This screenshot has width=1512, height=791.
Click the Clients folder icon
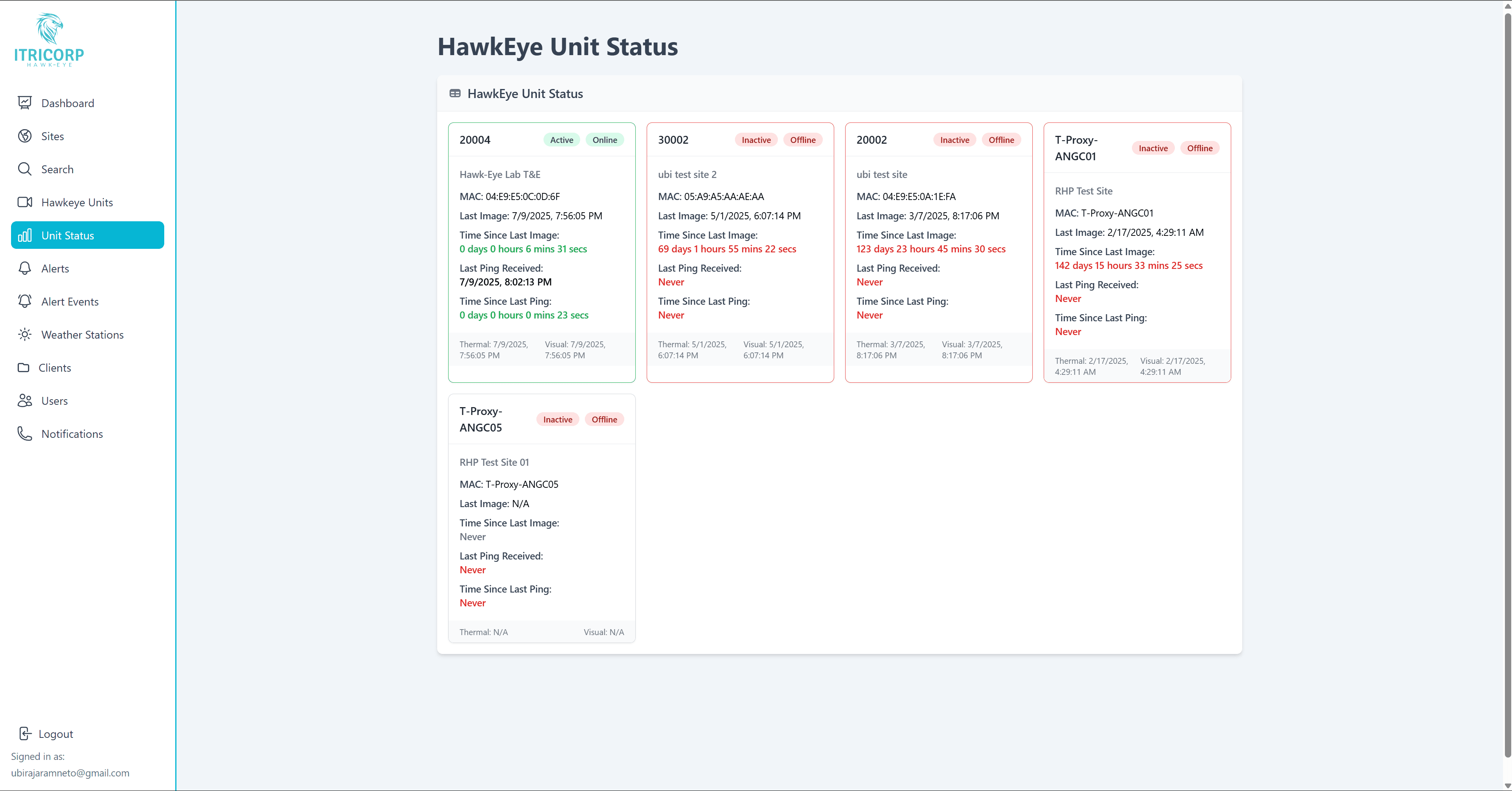(24, 368)
